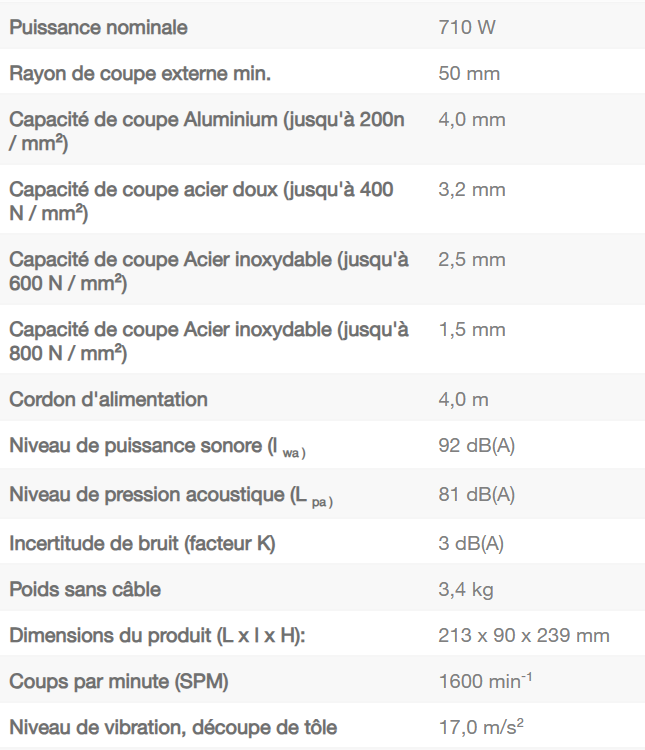Select the 2,5 mm value
This screenshot has height=750, width=645.
pos(472,260)
